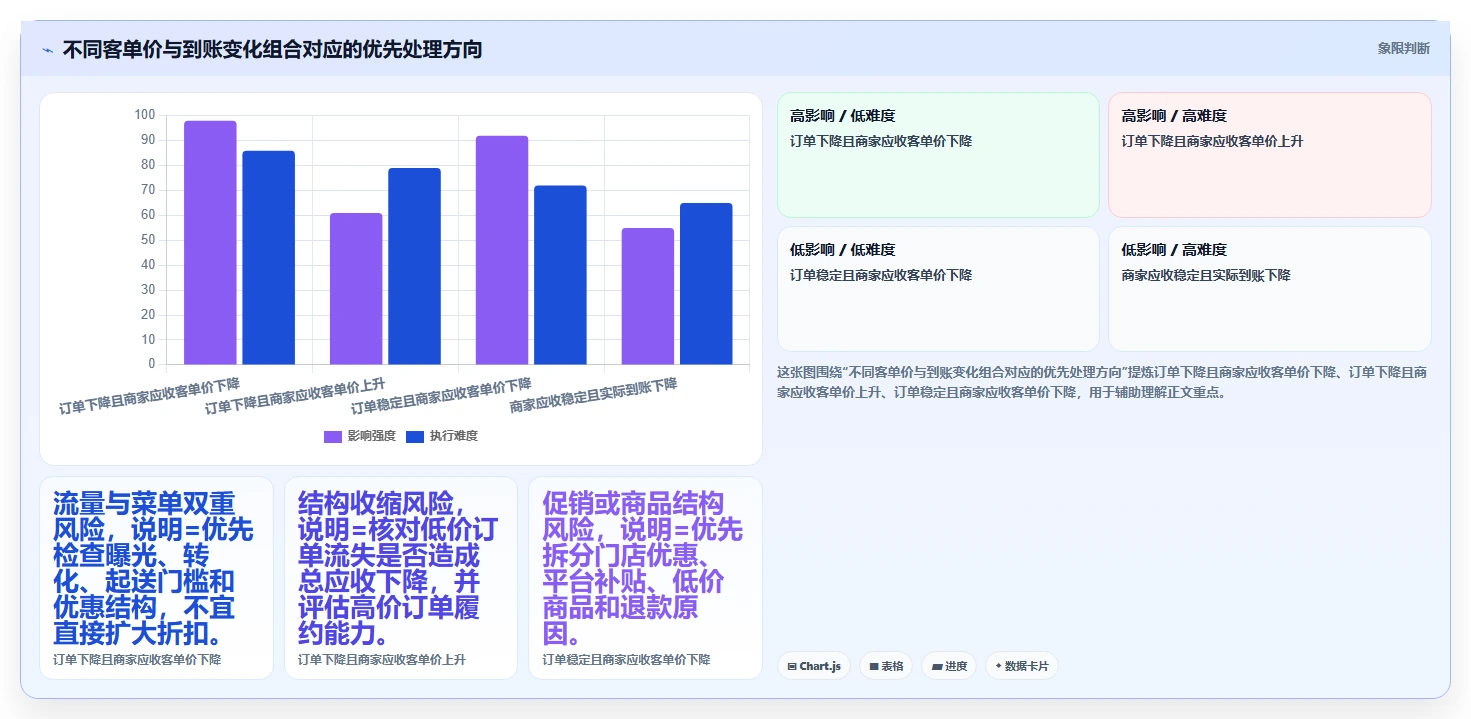Click the 象限判断 label in the header
Screen dimensions: 1471x719
(1403, 48)
